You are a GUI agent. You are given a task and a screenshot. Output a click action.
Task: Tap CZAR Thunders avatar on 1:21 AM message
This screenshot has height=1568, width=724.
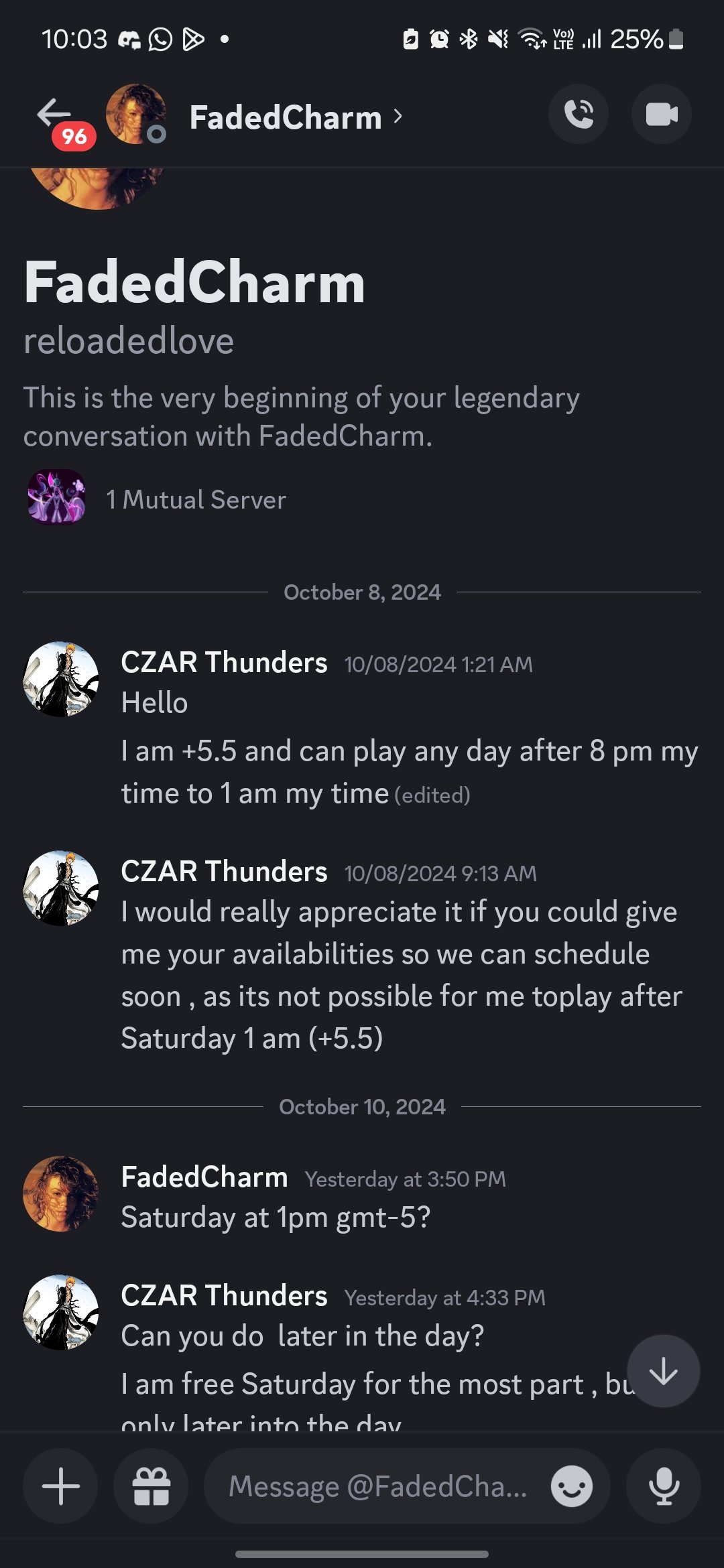61,679
